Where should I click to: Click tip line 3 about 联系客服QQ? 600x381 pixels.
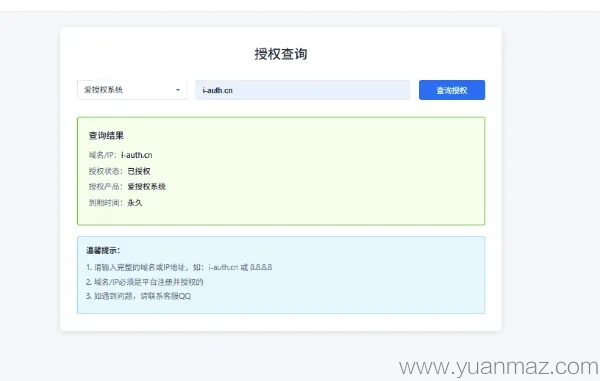[x=139, y=296]
